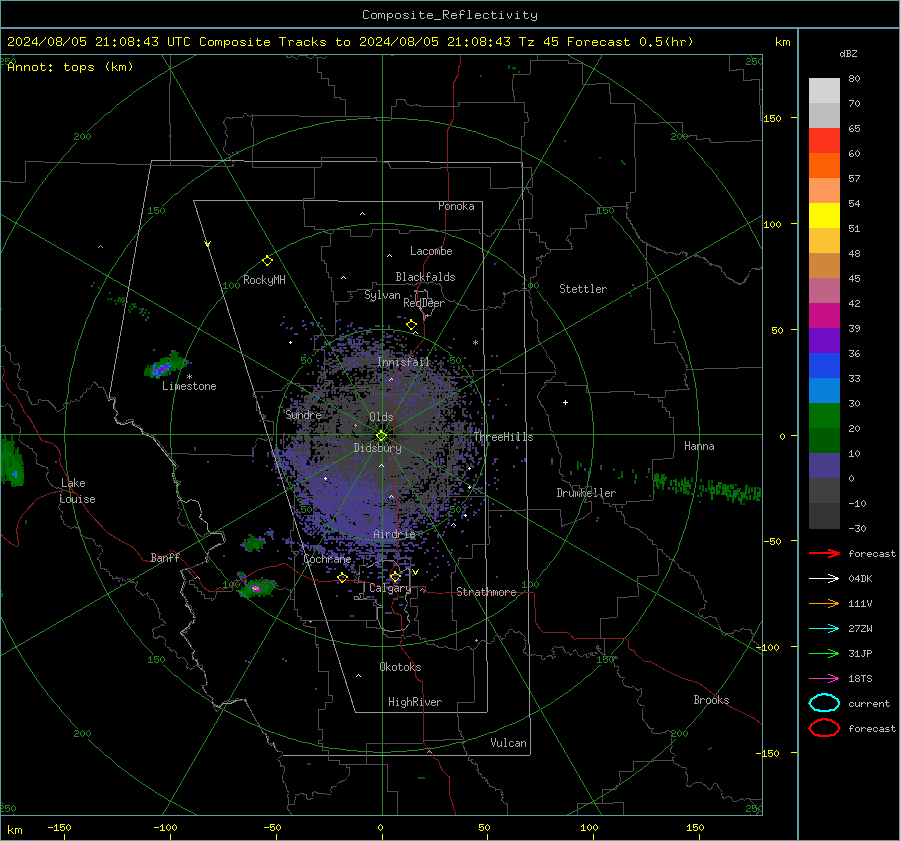Click the cyan 27ZW arrow icon

pos(824,629)
